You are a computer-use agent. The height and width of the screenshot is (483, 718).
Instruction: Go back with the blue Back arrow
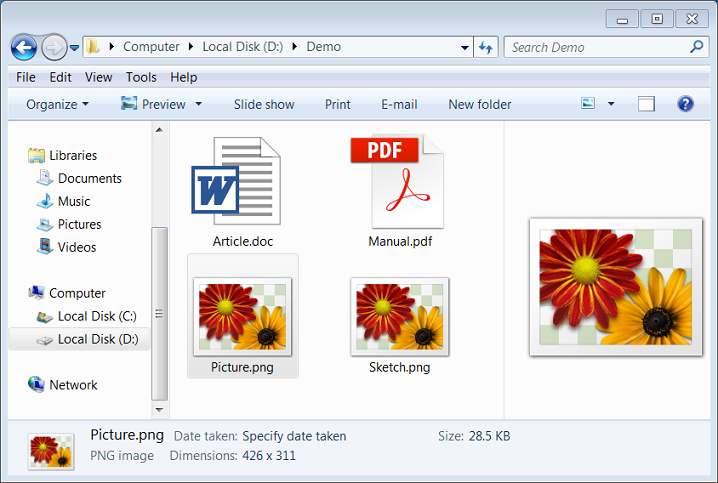(24, 47)
